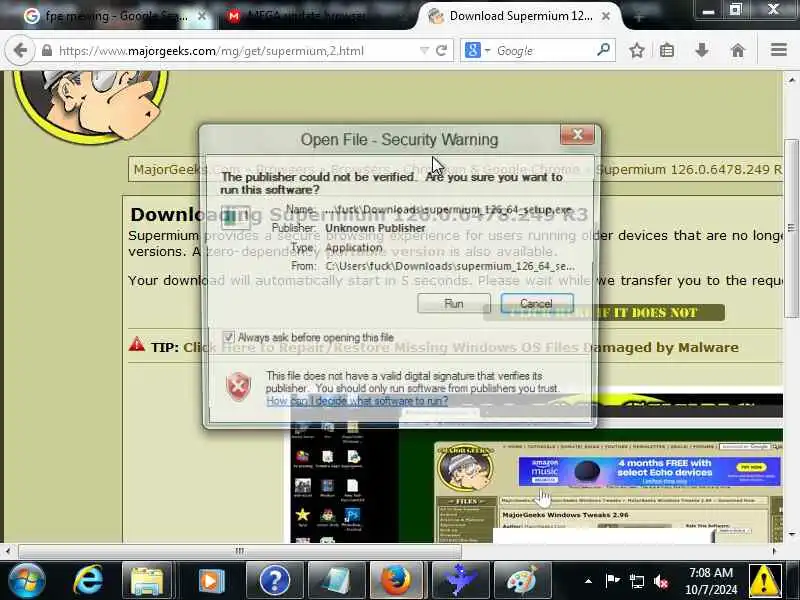Click the horizontal scrollbar right arrow
This screenshot has height=600, width=800.
point(774,551)
